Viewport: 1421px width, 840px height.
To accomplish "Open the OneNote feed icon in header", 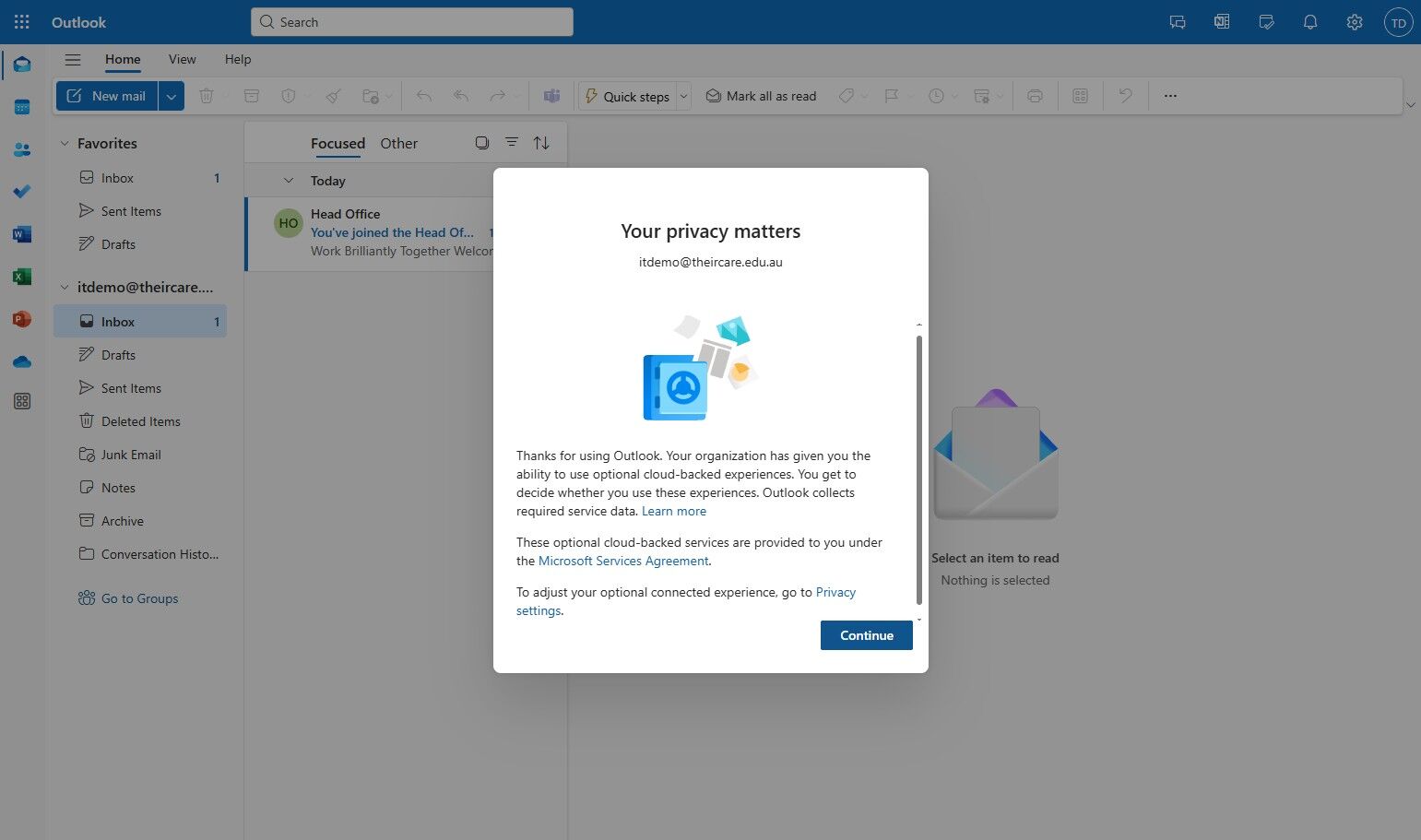I will pyautogui.click(x=1222, y=22).
